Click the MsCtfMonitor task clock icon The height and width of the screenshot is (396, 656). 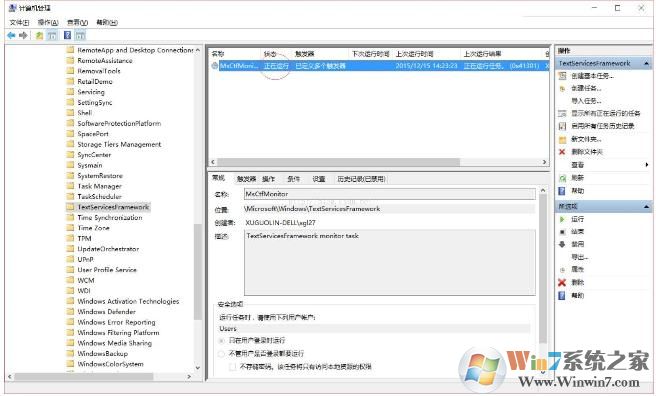click(215, 66)
